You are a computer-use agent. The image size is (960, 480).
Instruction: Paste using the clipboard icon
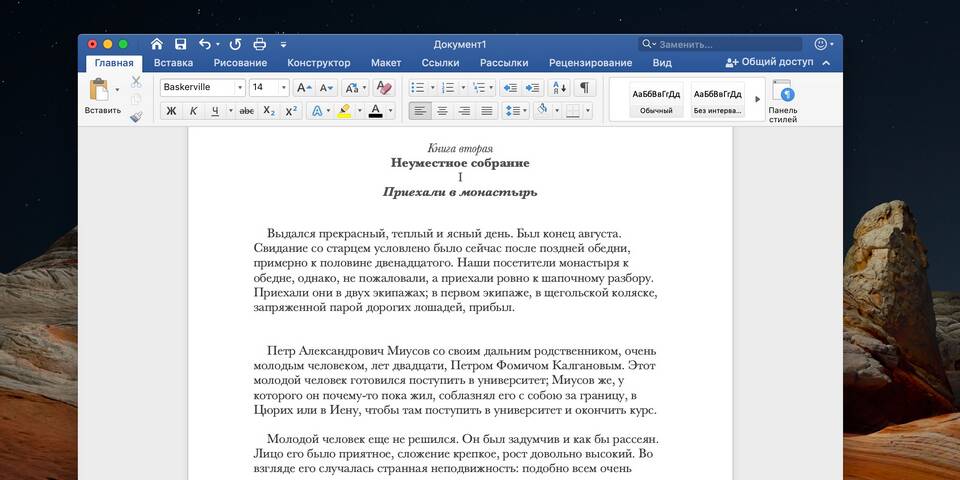click(x=99, y=89)
